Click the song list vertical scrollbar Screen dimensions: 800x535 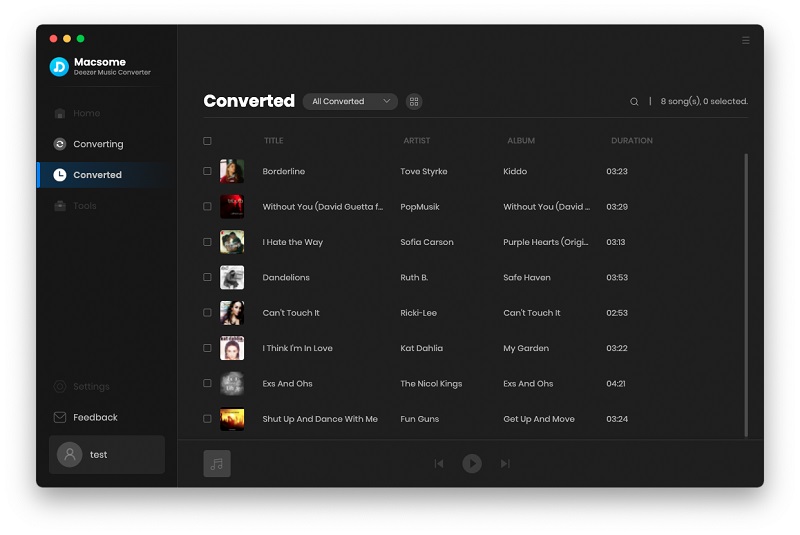(x=746, y=295)
